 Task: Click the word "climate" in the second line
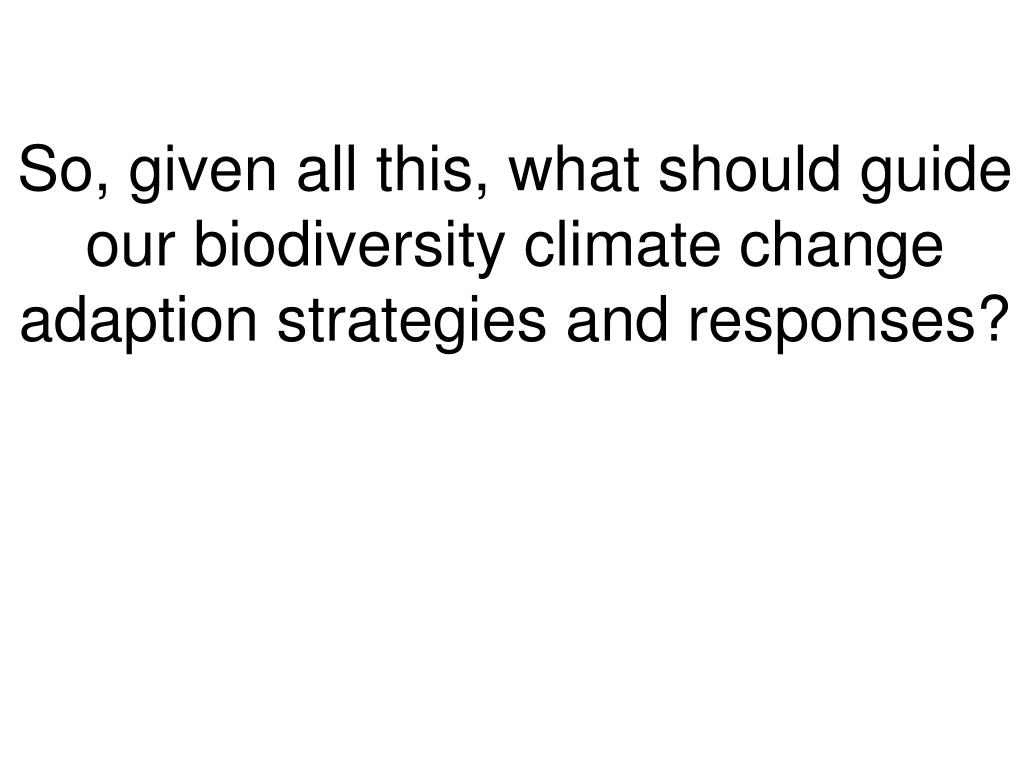click(x=622, y=243)
